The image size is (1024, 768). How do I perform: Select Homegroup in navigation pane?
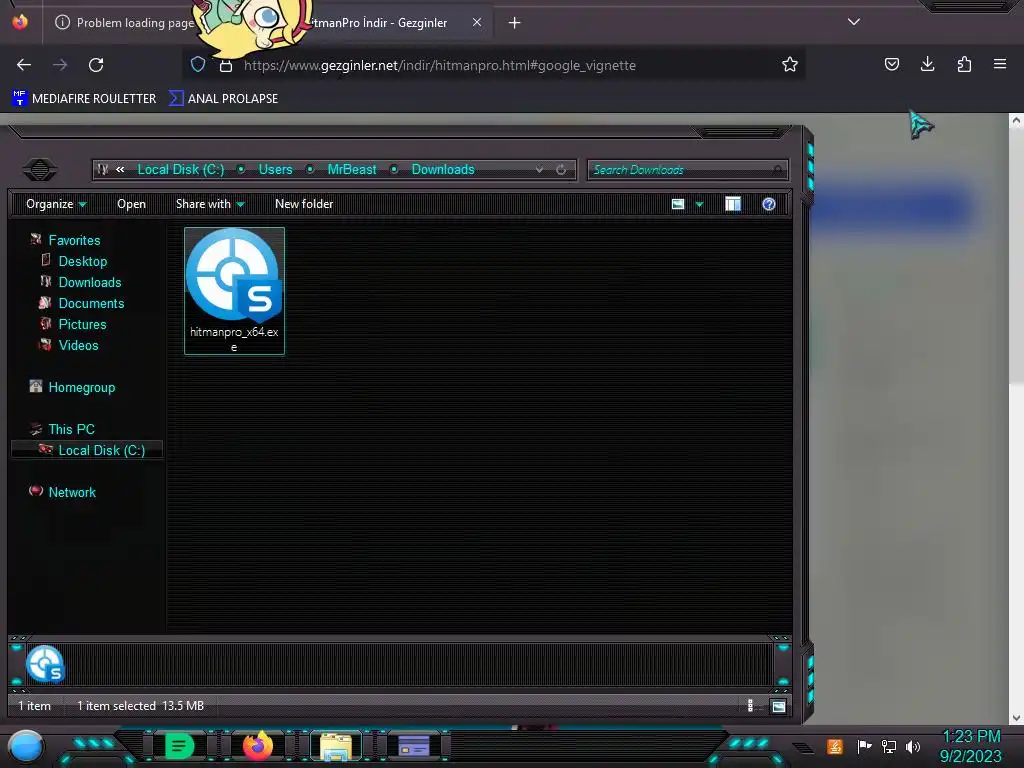point(82,387)
